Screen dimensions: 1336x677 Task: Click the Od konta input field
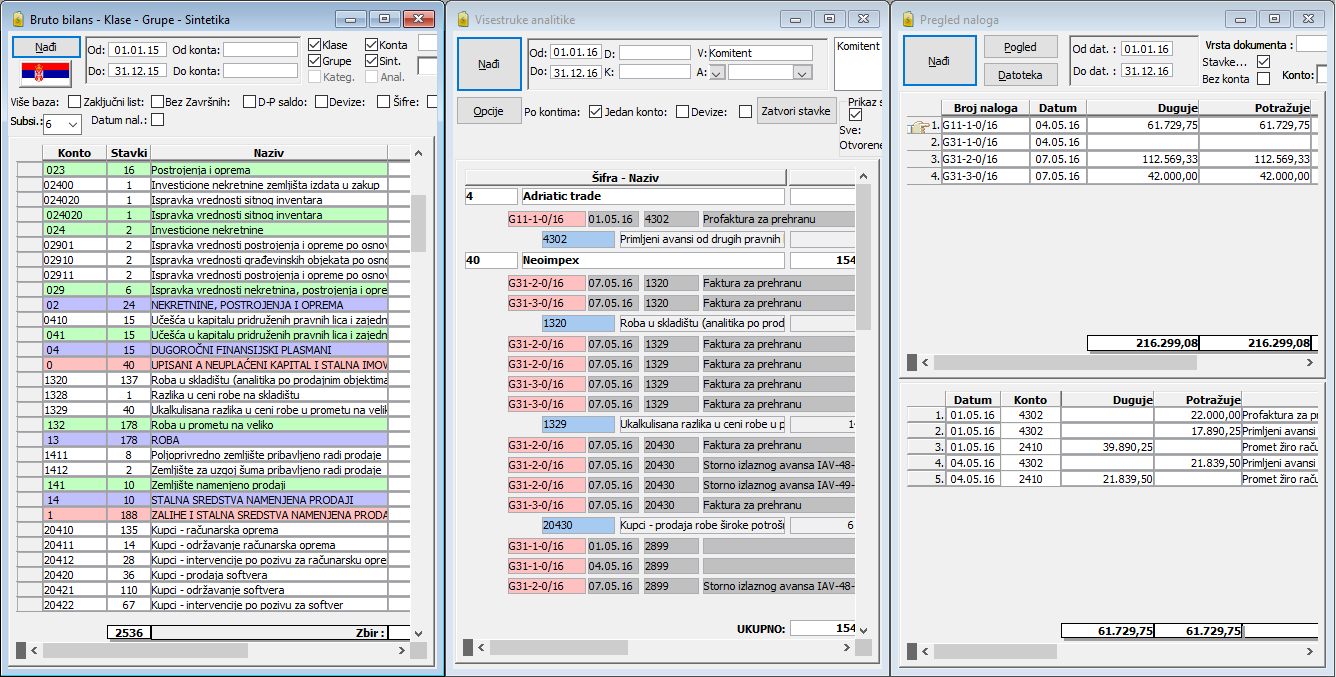(260, 50)
